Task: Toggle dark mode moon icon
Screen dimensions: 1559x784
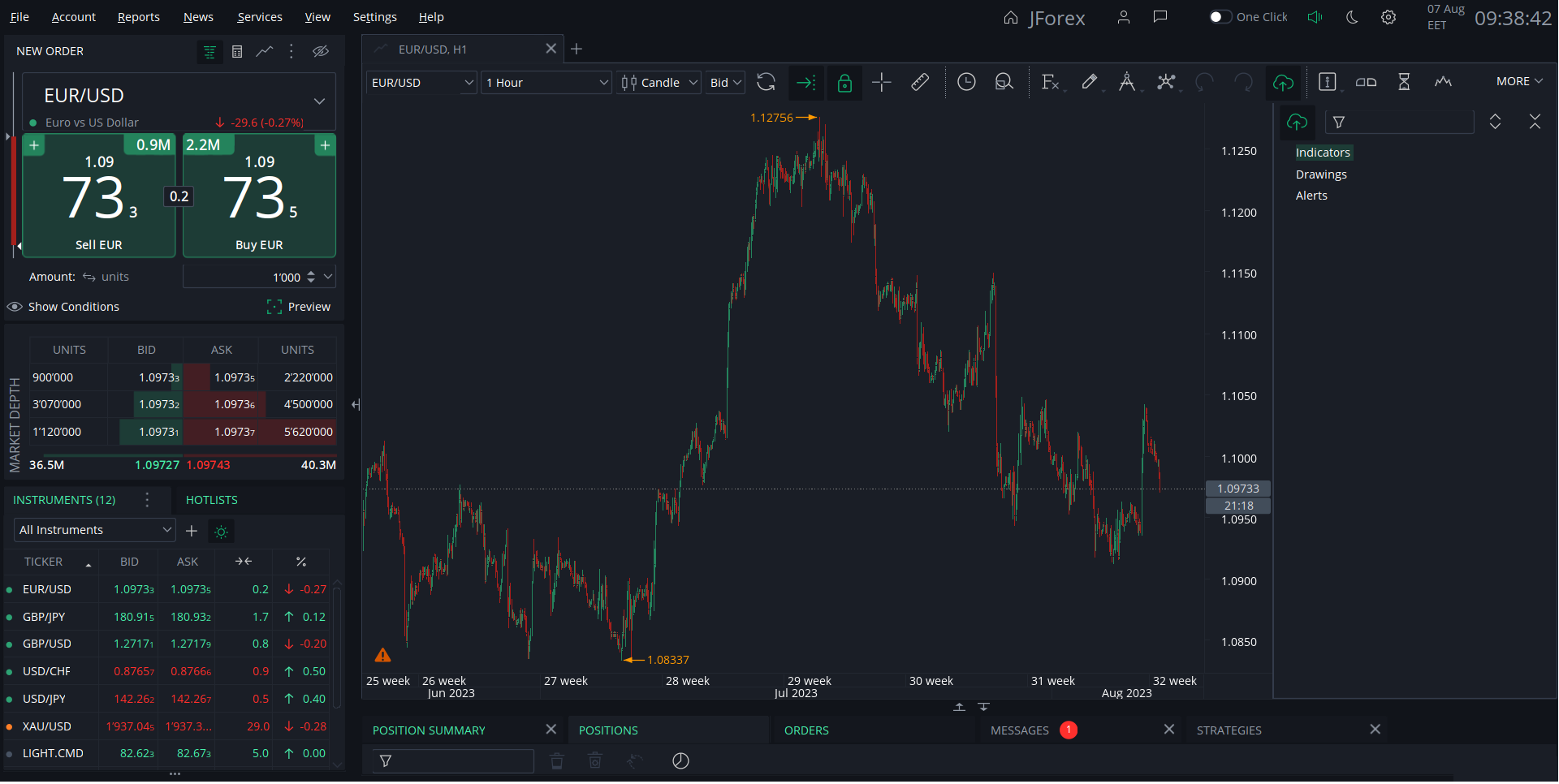Action: pyautogui.click(x=1352, y=17)
